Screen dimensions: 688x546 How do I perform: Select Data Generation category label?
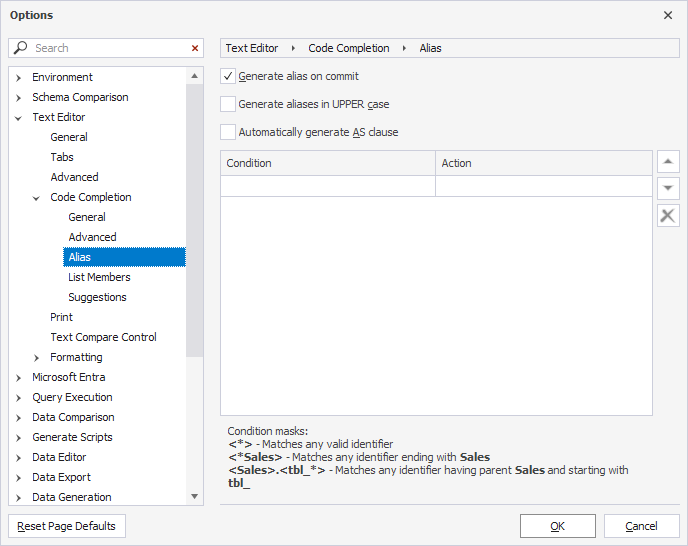point(72,497)
